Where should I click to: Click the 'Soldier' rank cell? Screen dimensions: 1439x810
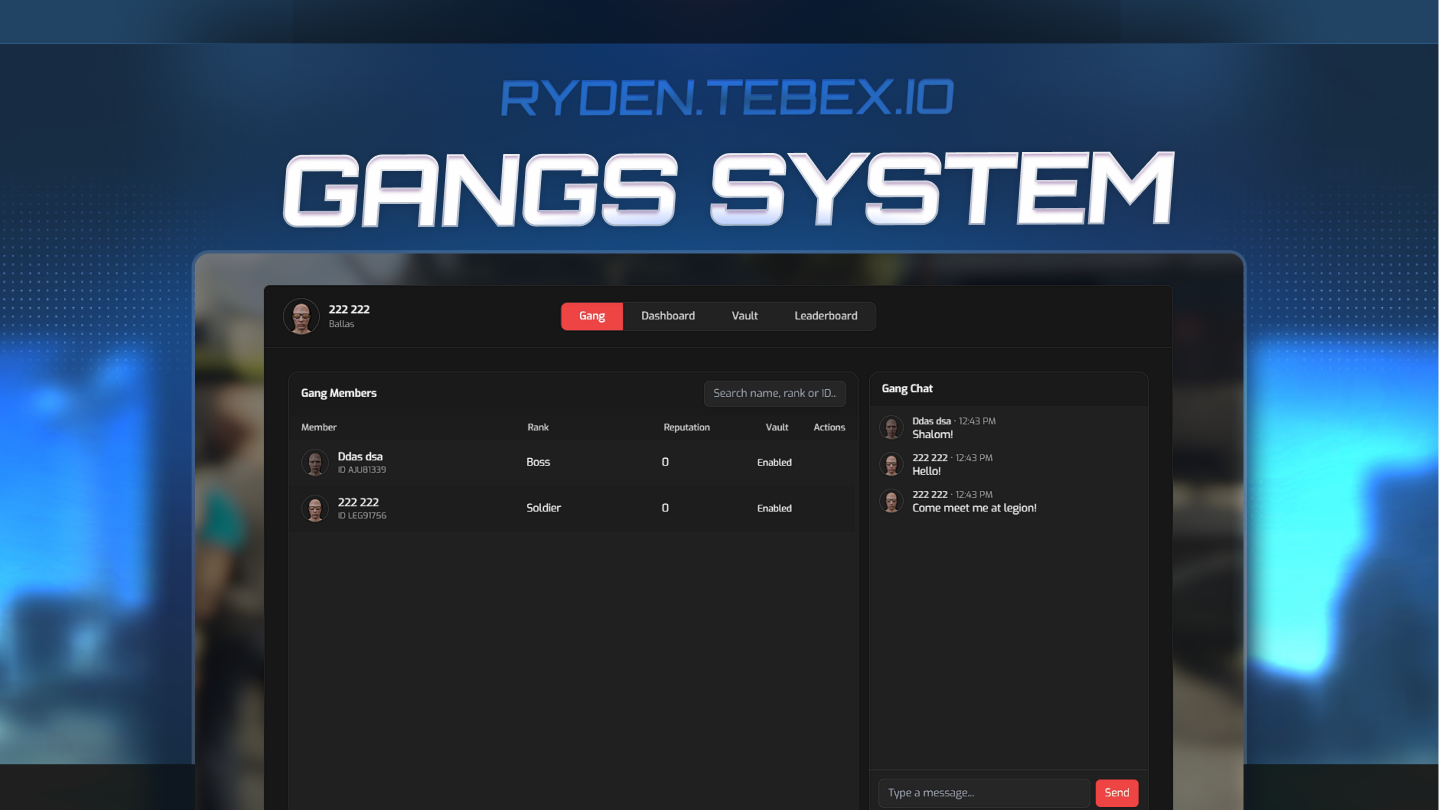tap(544, 508)
